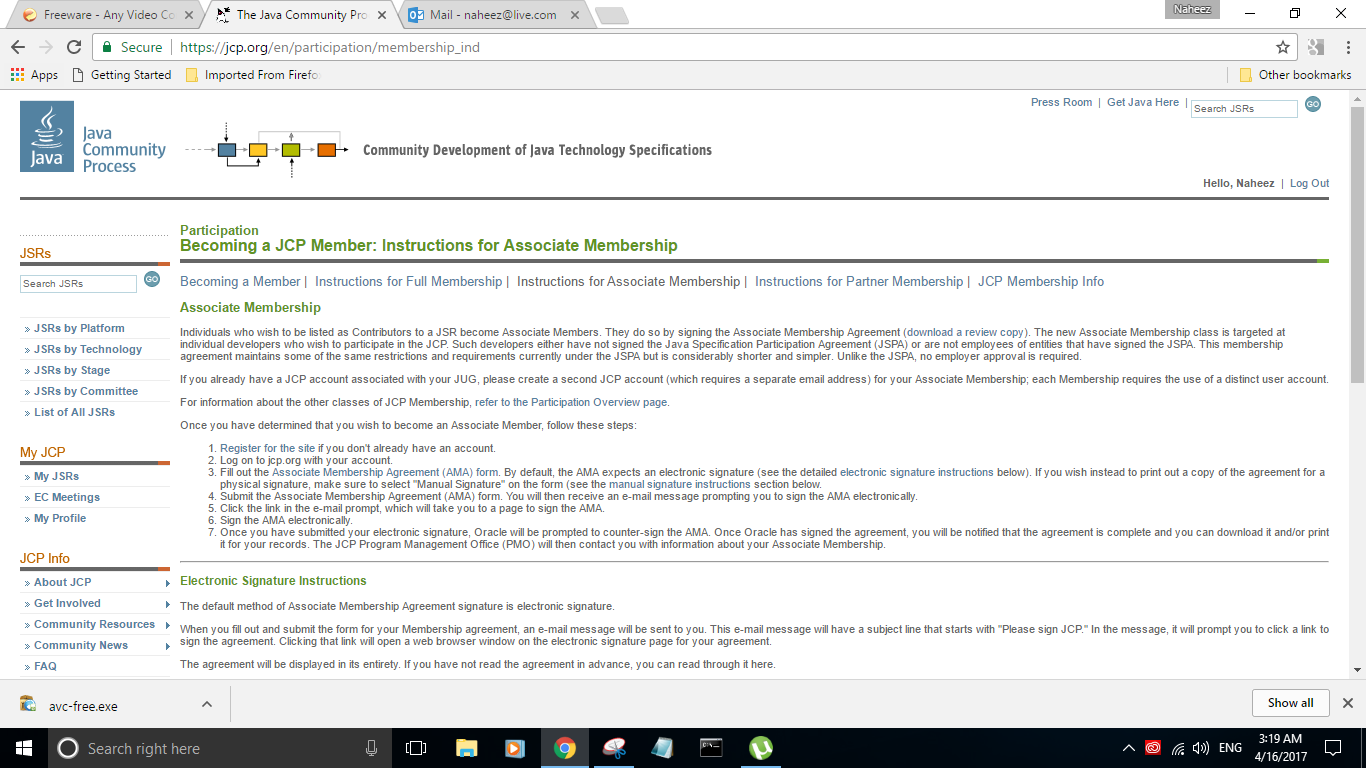Bookmark this page with the star icon
The height and width of the screenshot is (768, 1366).
point(1283,47)
